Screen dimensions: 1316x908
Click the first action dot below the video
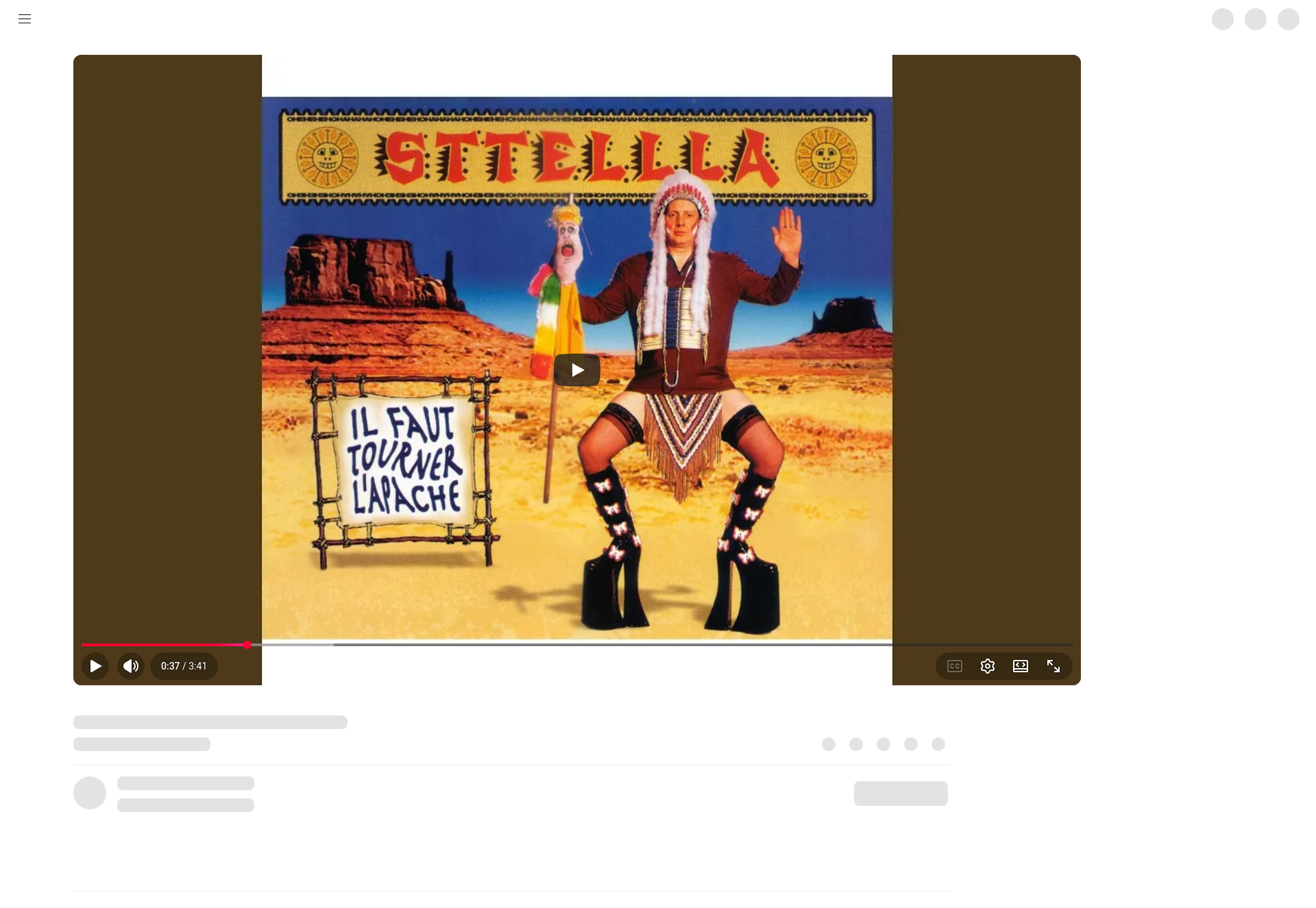[829, 744]
